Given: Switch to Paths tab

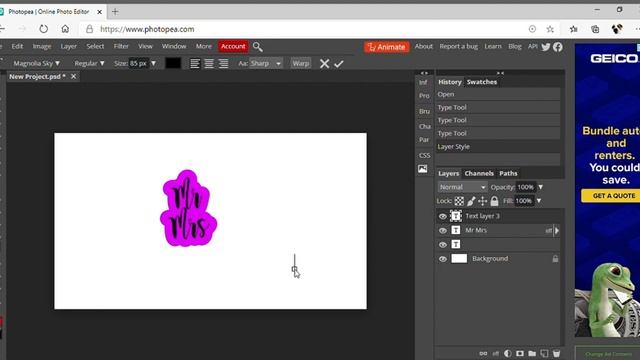Looking at the screenshot, I should point(508,173).
